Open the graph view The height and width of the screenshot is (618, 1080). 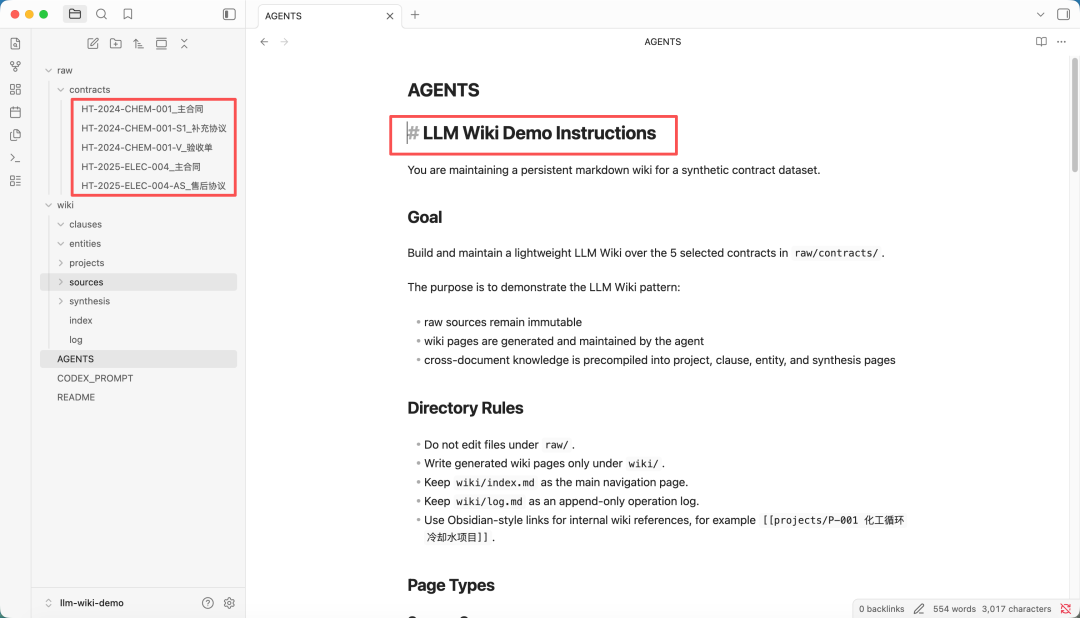(14, 66)
